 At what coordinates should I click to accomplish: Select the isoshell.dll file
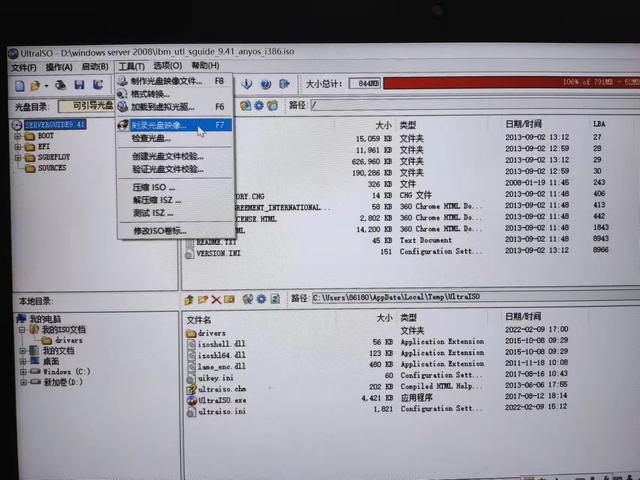pos(221,344)
